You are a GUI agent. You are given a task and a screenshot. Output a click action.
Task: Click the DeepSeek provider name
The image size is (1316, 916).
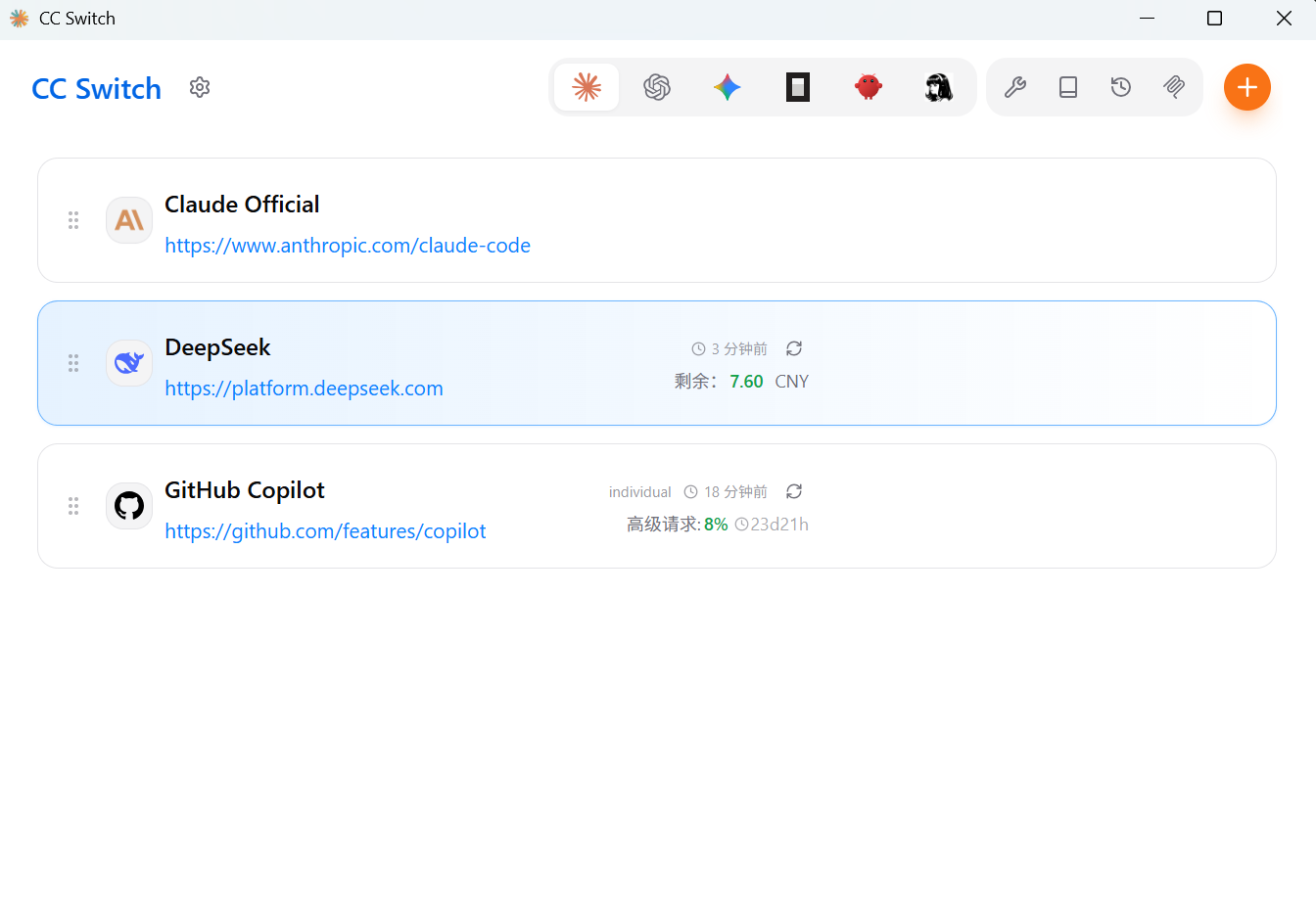[217, 347]
